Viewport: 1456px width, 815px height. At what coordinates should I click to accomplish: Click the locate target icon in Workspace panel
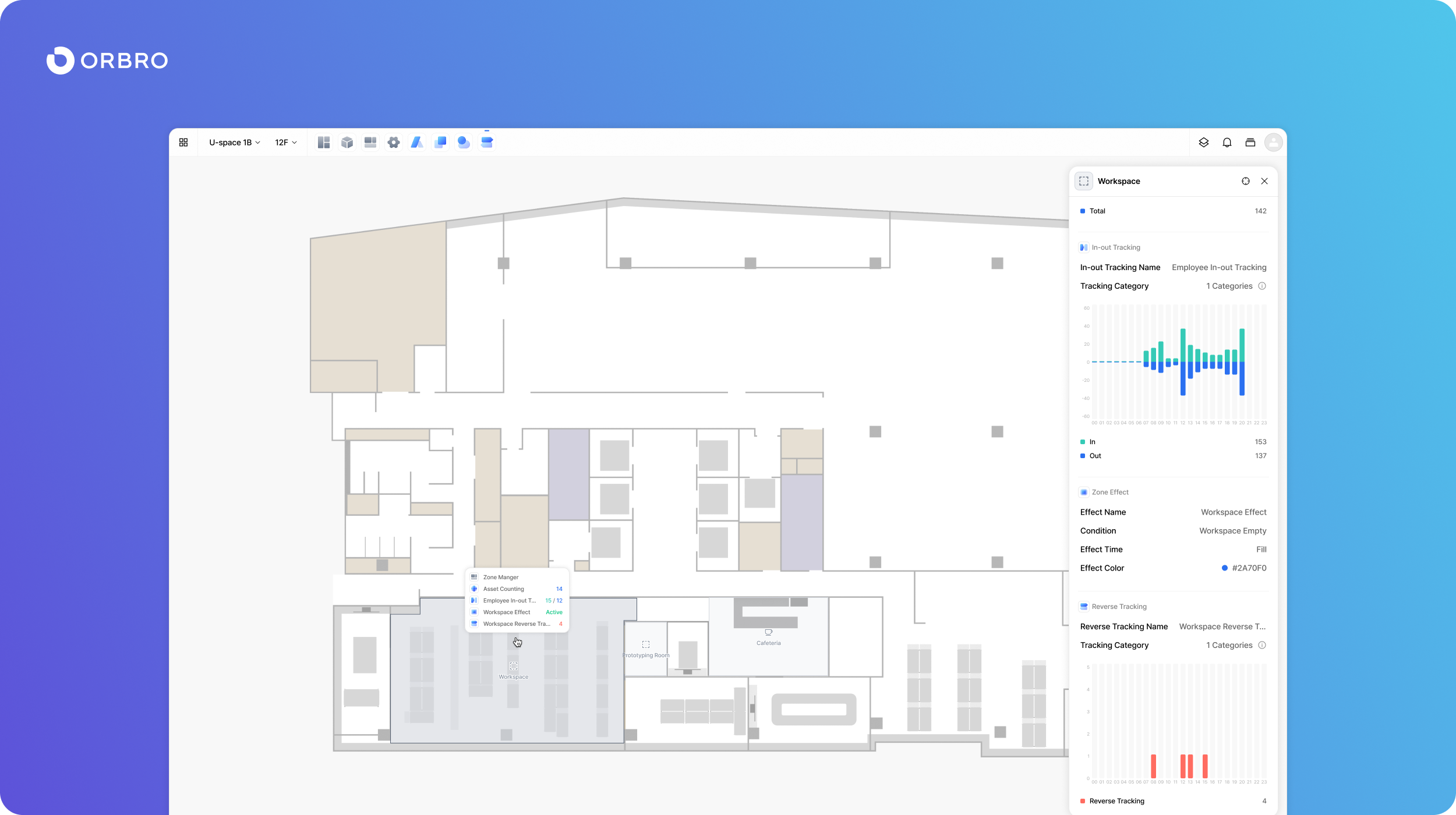1246,181
